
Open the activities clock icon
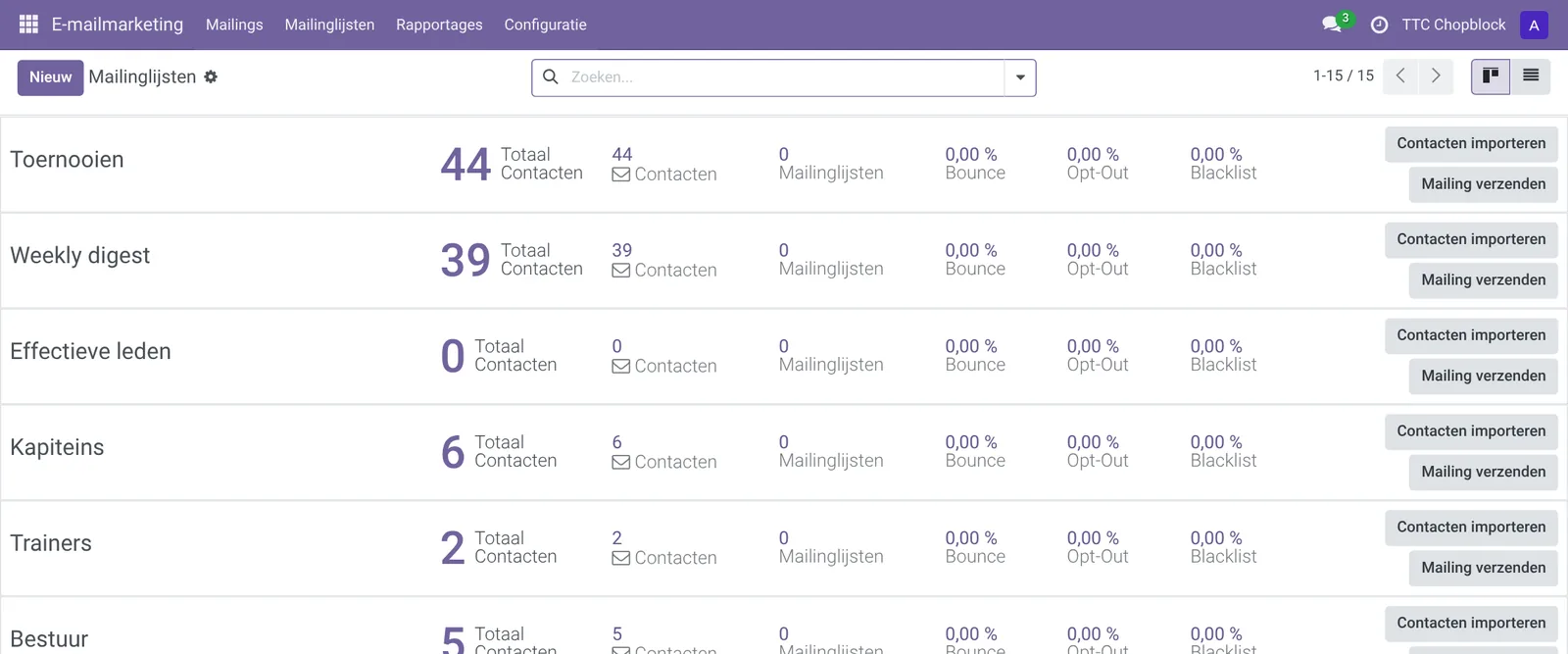(x=1379, y=25)
